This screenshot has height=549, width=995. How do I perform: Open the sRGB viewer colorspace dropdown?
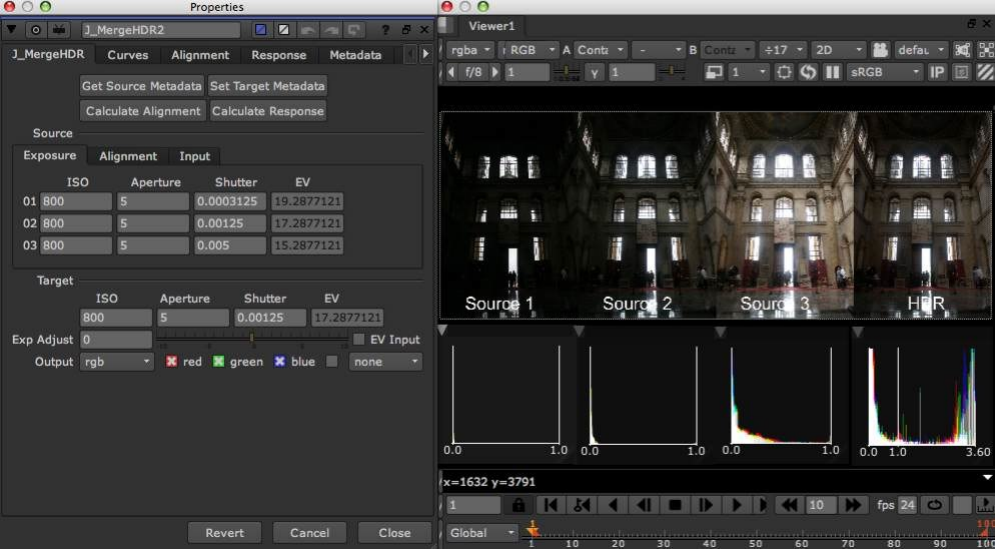click(x=885, y=73)
